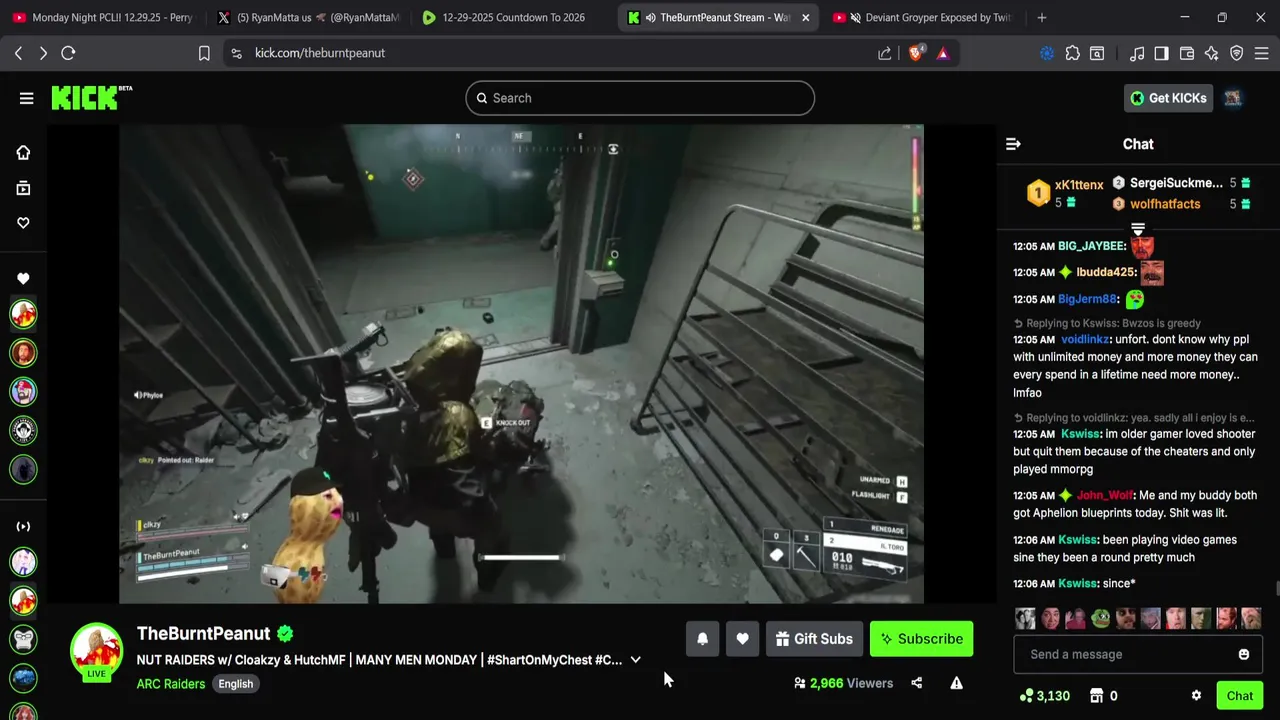Click wolfhatfacts on the gift leaderboard
Image resolution: width=1280 pixels, height=720 pixels.
[x=1165, y=204]
